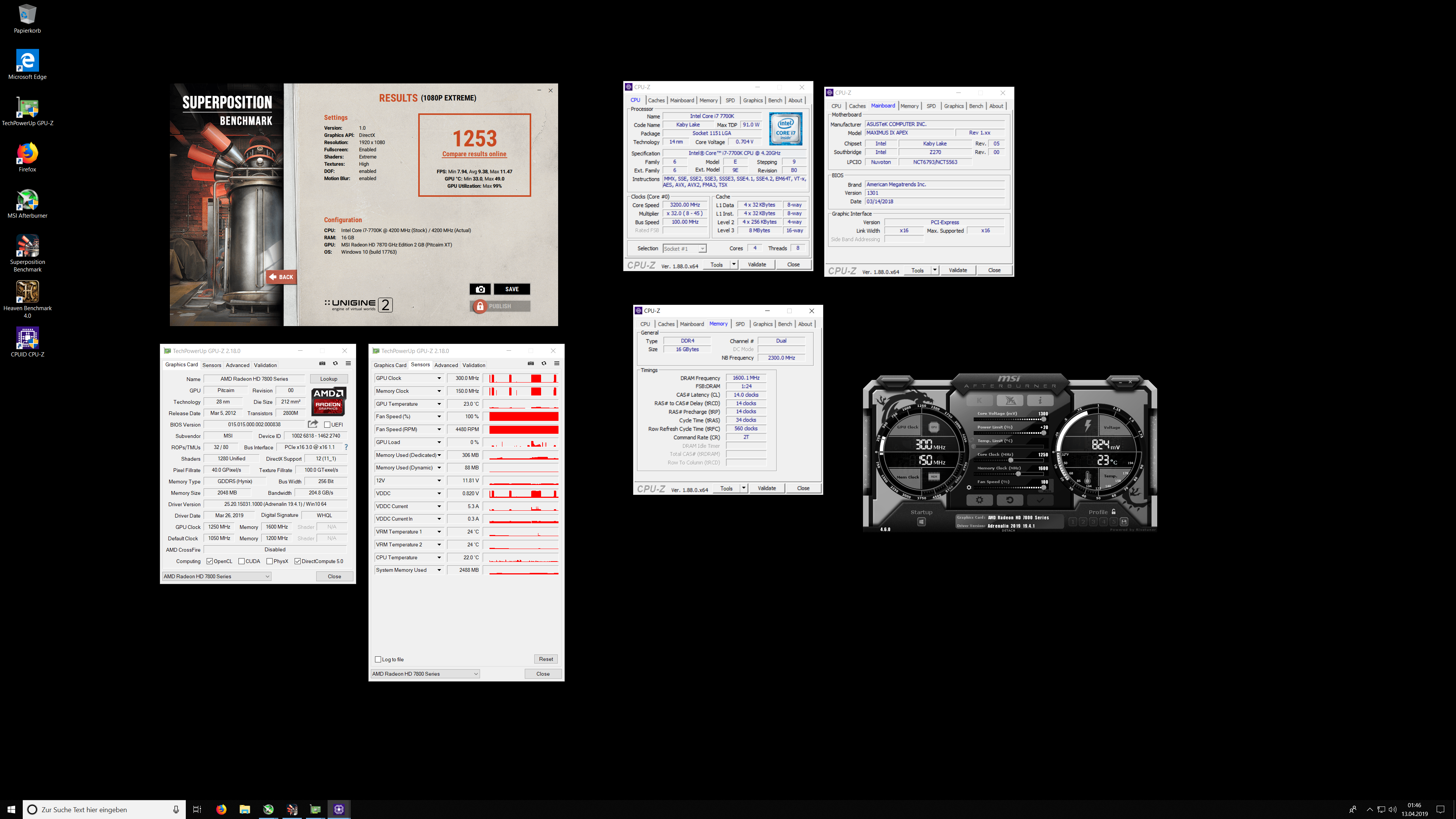Toggle the DirectCompute 5.0 checkbox

297,561
